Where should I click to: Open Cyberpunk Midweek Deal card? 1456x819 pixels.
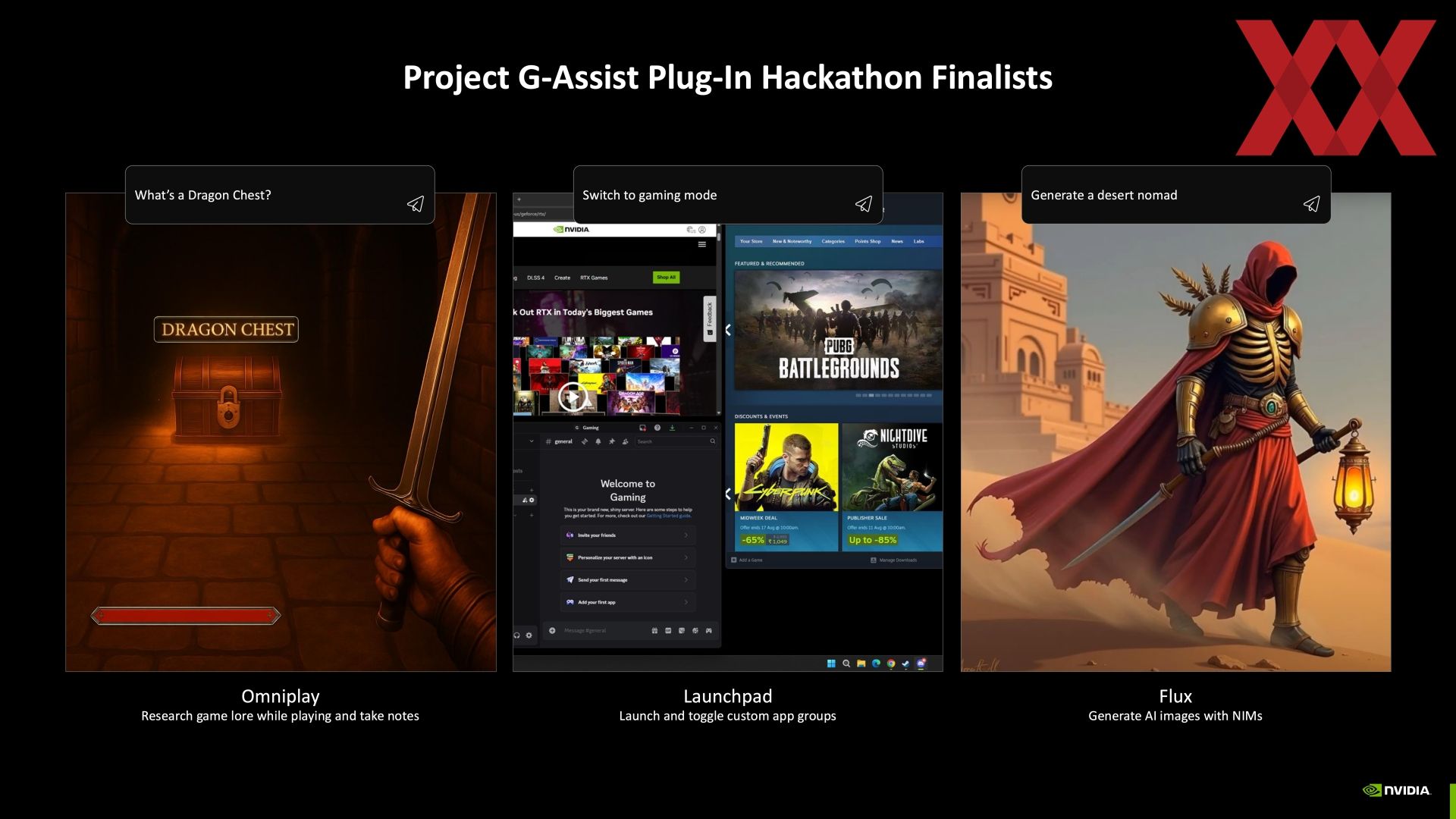point(786,487)
